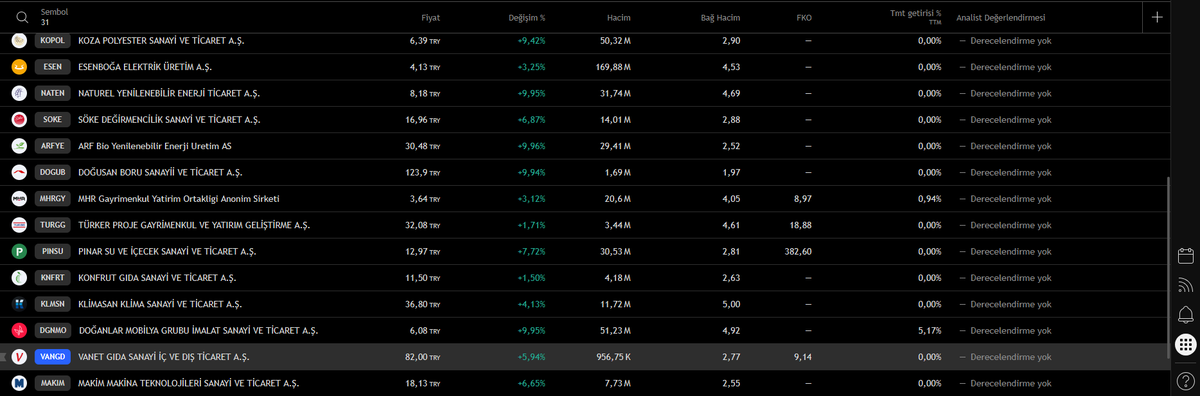Click the NATEN company logo
This screenshot has width=1200, height=396.
[x=19, y=93]
